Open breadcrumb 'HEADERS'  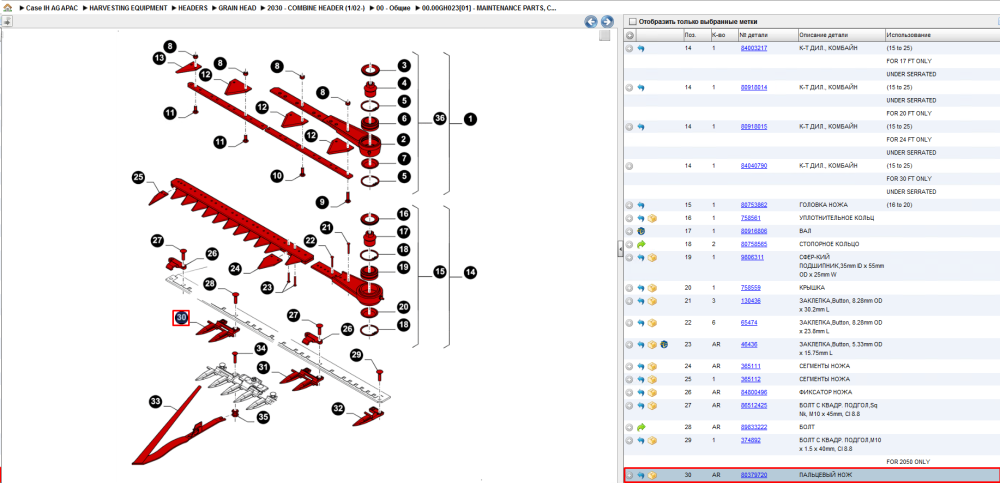click(x=193, y=10)
